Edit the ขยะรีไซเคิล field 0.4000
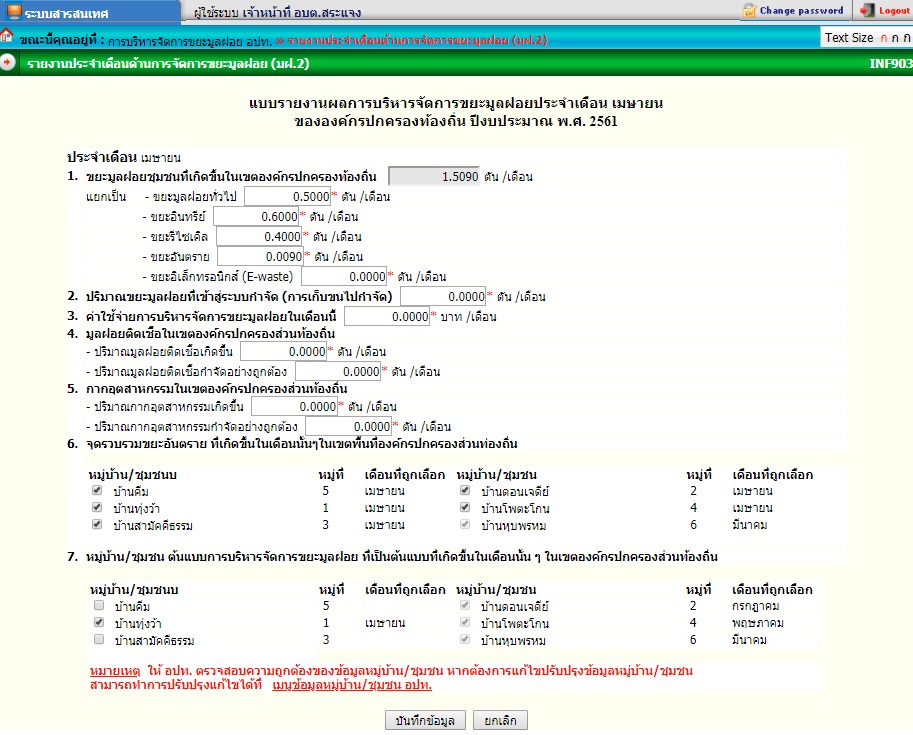Viewport: 913px width, 735px height. (259, 236)
